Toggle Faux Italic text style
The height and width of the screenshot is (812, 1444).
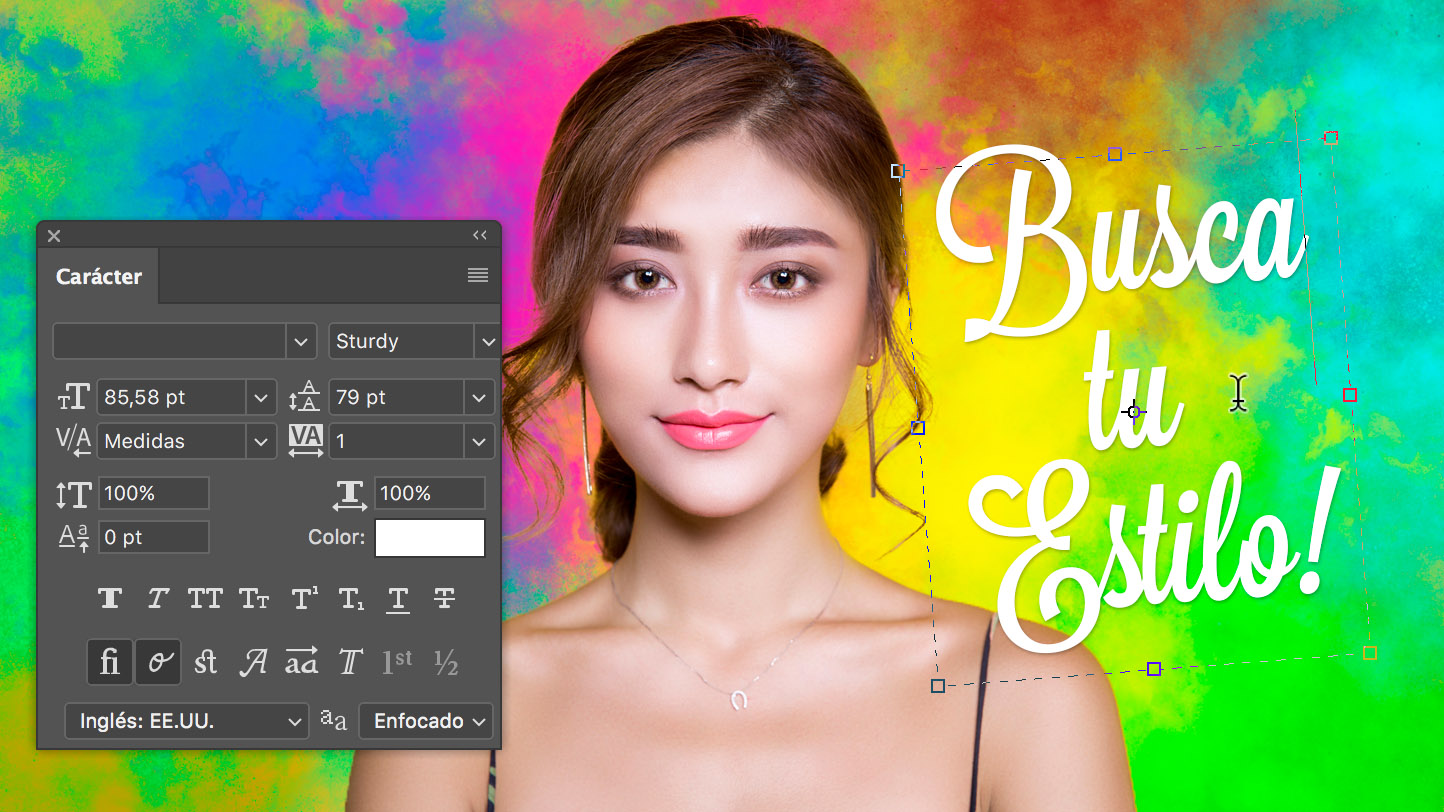(x=158, y=599)
